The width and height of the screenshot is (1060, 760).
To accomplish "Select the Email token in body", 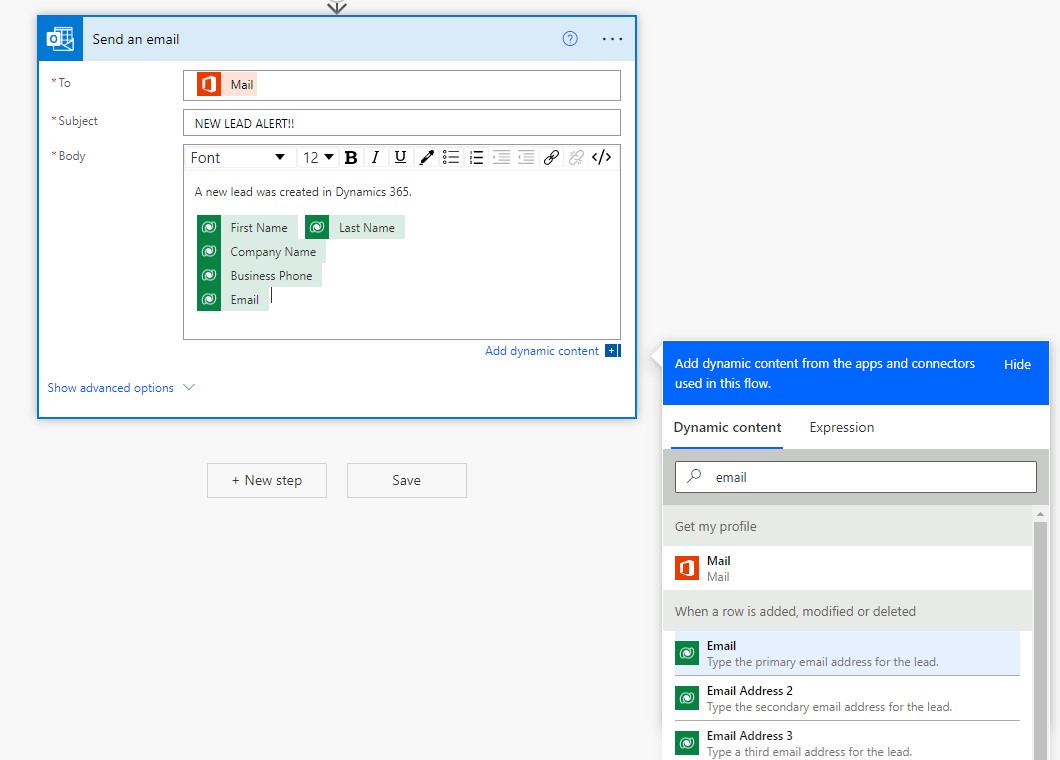I will tap(233, 300).
